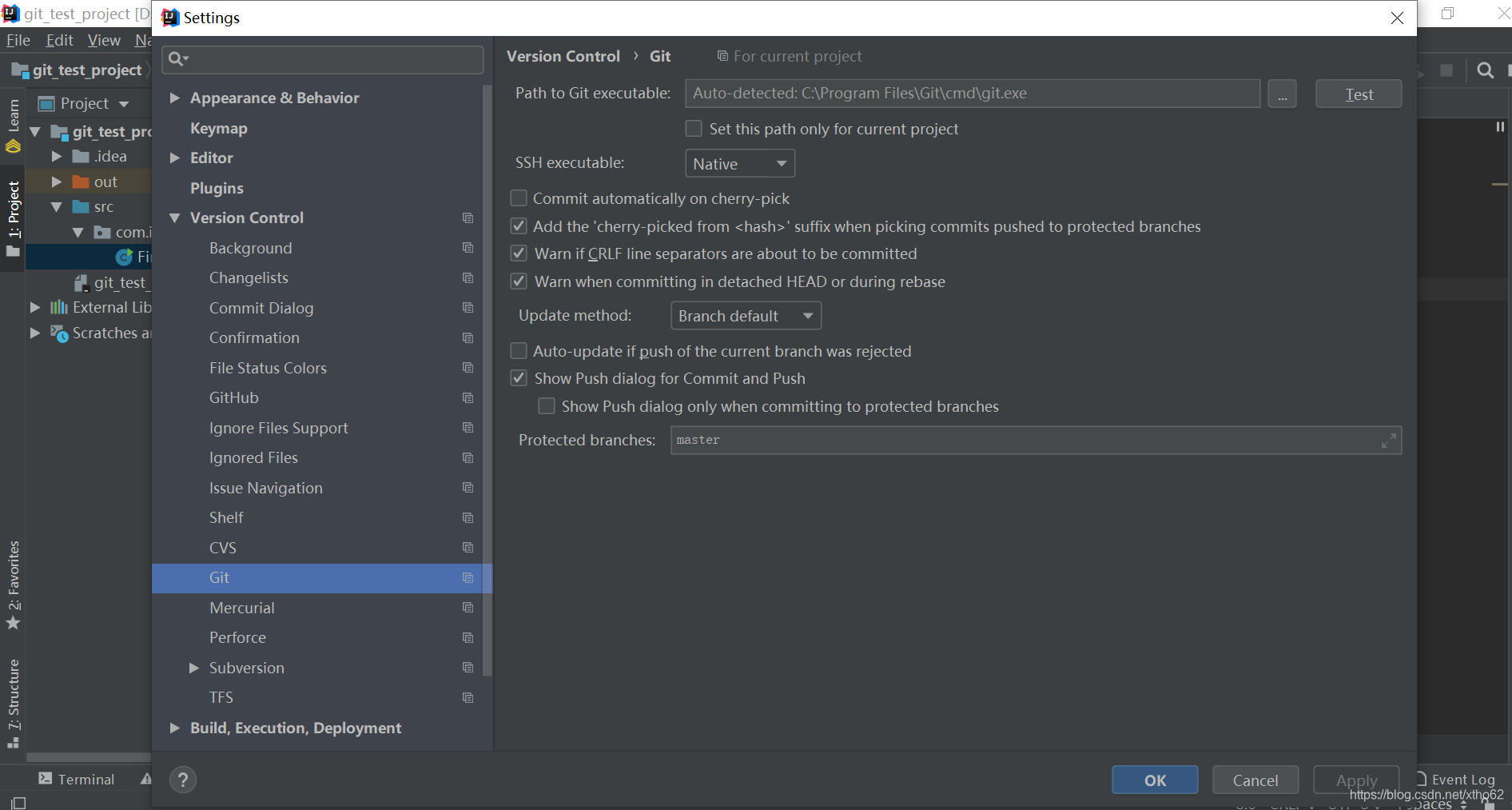The height and width of the screenshot is (810, 1512).
Task: Enable Commit automatically on cherry-pick
Action: (x=519, y=198)
